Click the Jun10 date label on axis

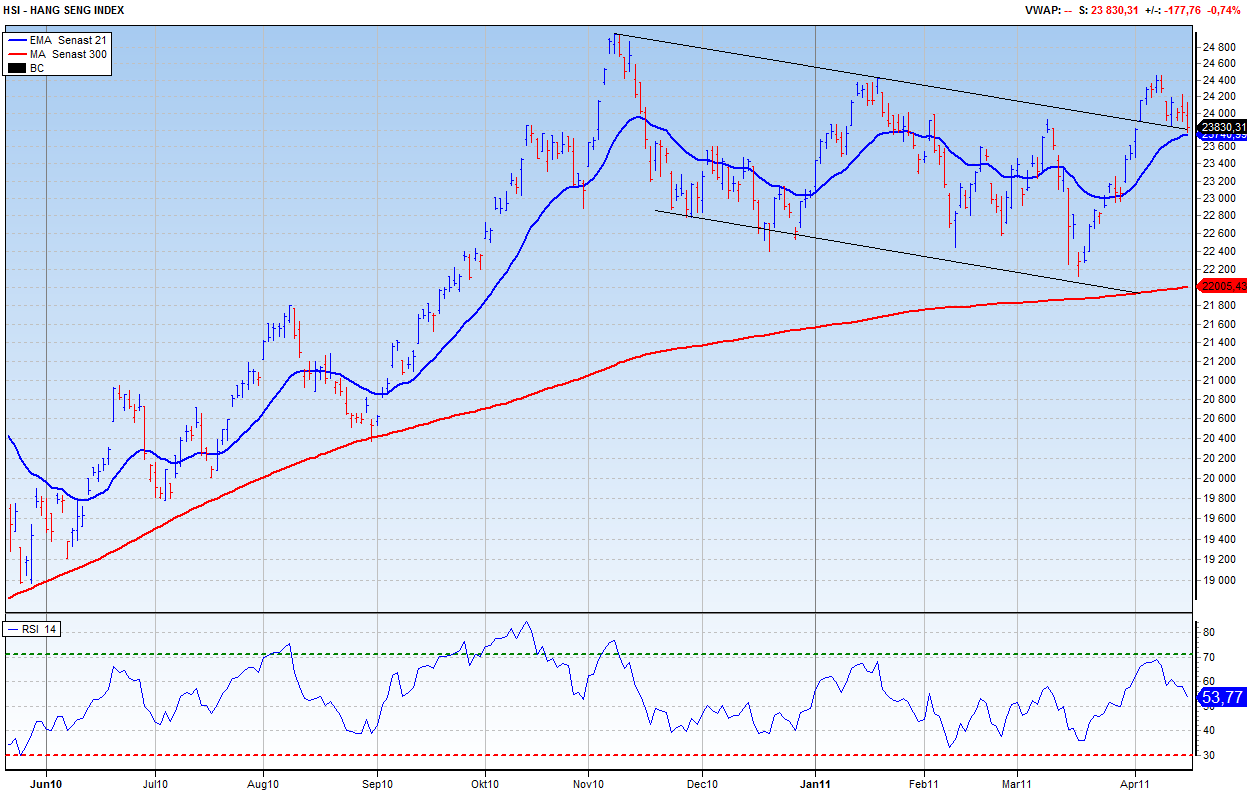pos(47,782)
